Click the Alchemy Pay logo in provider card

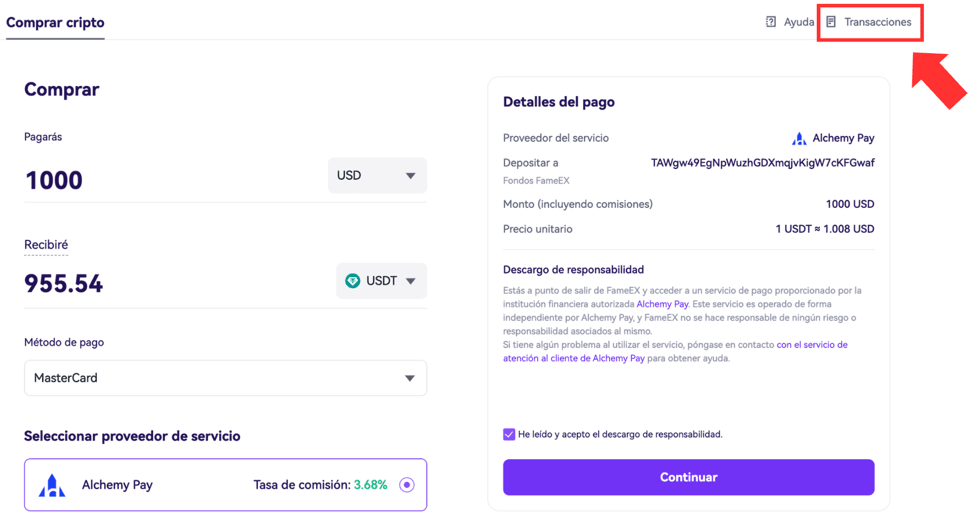tap(52, 485)
